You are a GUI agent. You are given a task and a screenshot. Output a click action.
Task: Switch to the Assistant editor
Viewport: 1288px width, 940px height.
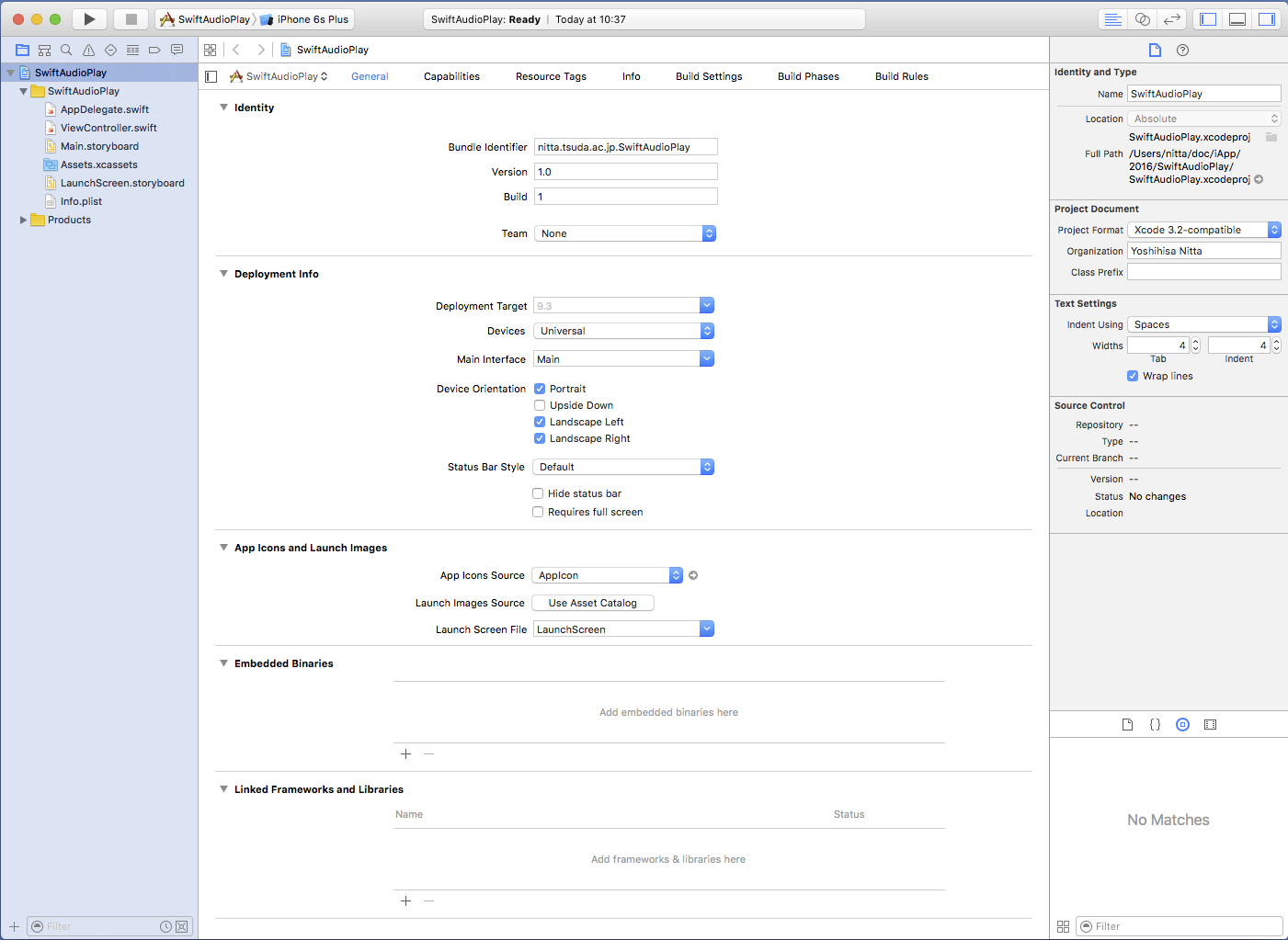click(1142, 19)
